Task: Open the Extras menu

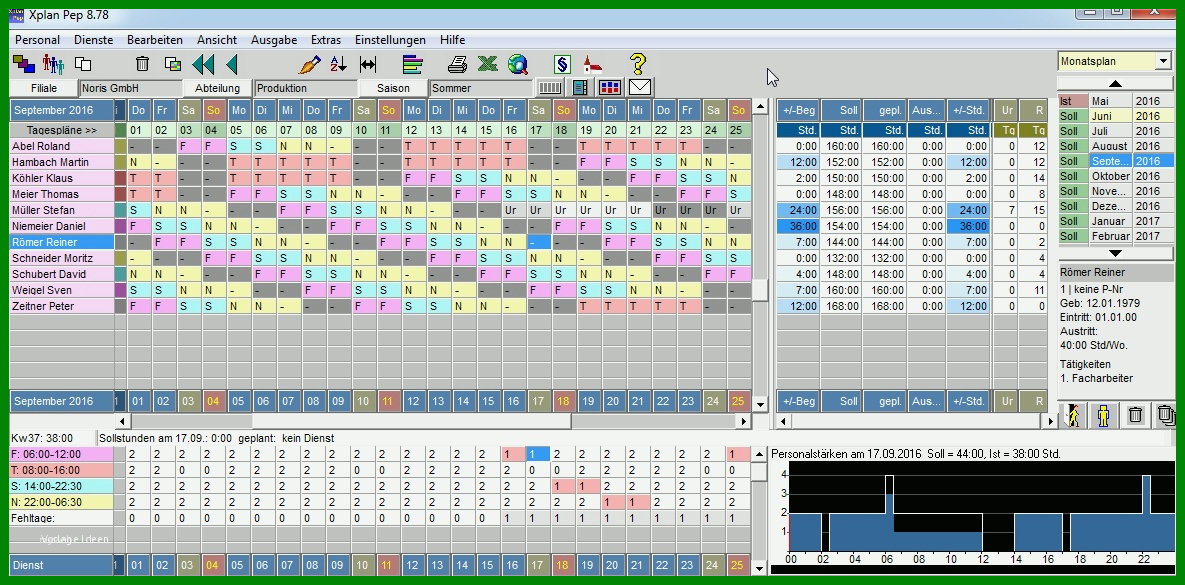Action: pos(326,40)
